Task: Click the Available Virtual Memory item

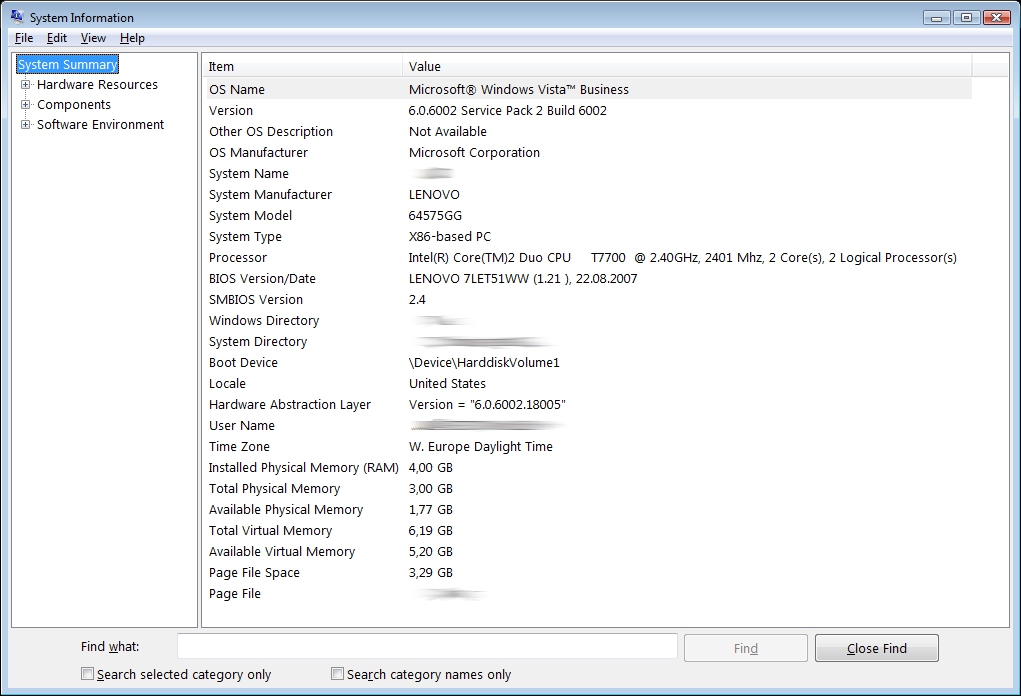Action: click(282, 551)
